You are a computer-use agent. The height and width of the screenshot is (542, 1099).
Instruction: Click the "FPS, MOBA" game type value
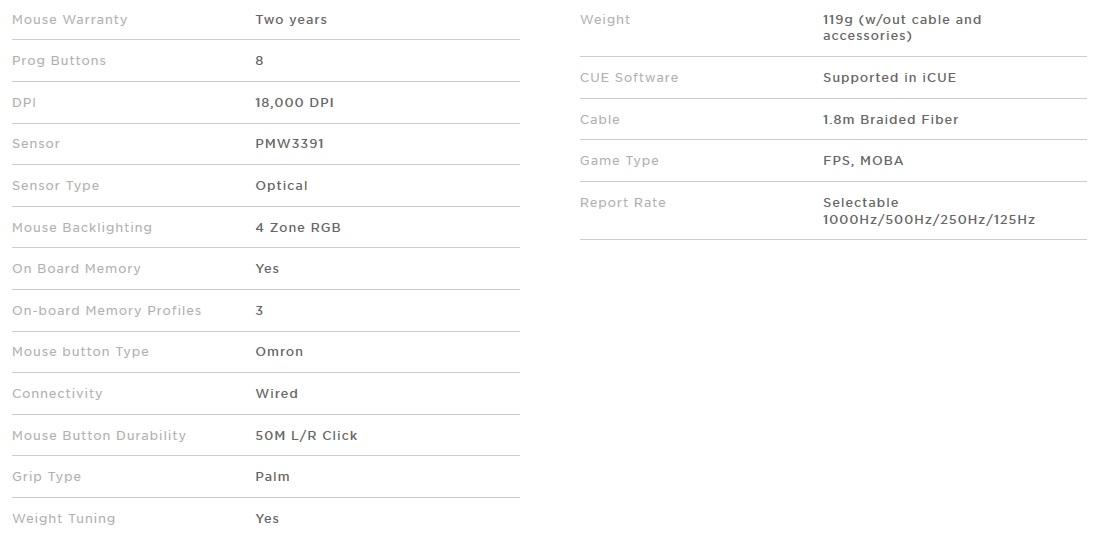coord(863,161)
